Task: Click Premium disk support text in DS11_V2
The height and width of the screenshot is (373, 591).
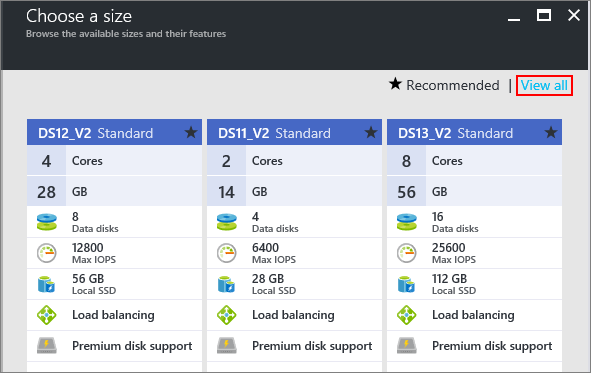Action: (312, 346)
